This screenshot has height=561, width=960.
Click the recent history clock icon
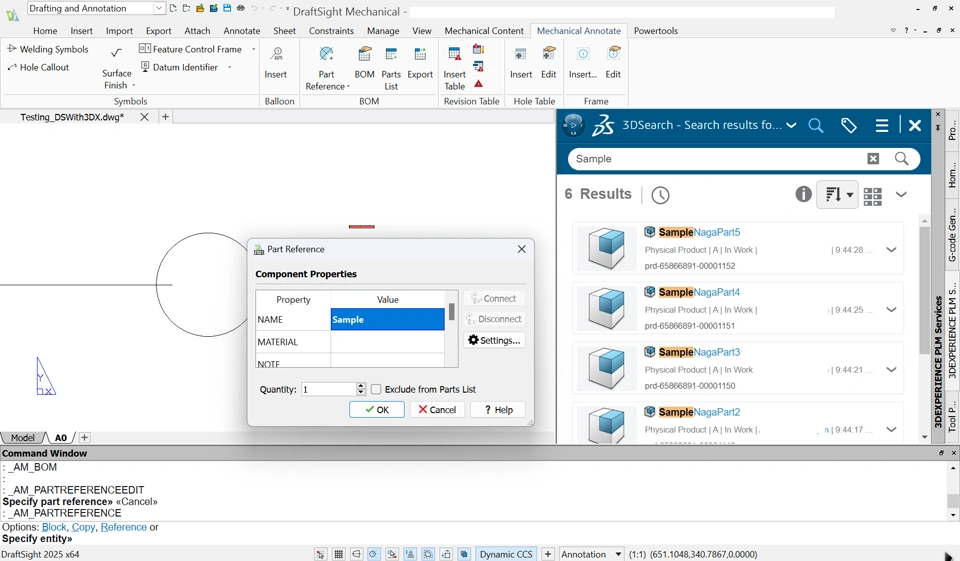(660, 195)
